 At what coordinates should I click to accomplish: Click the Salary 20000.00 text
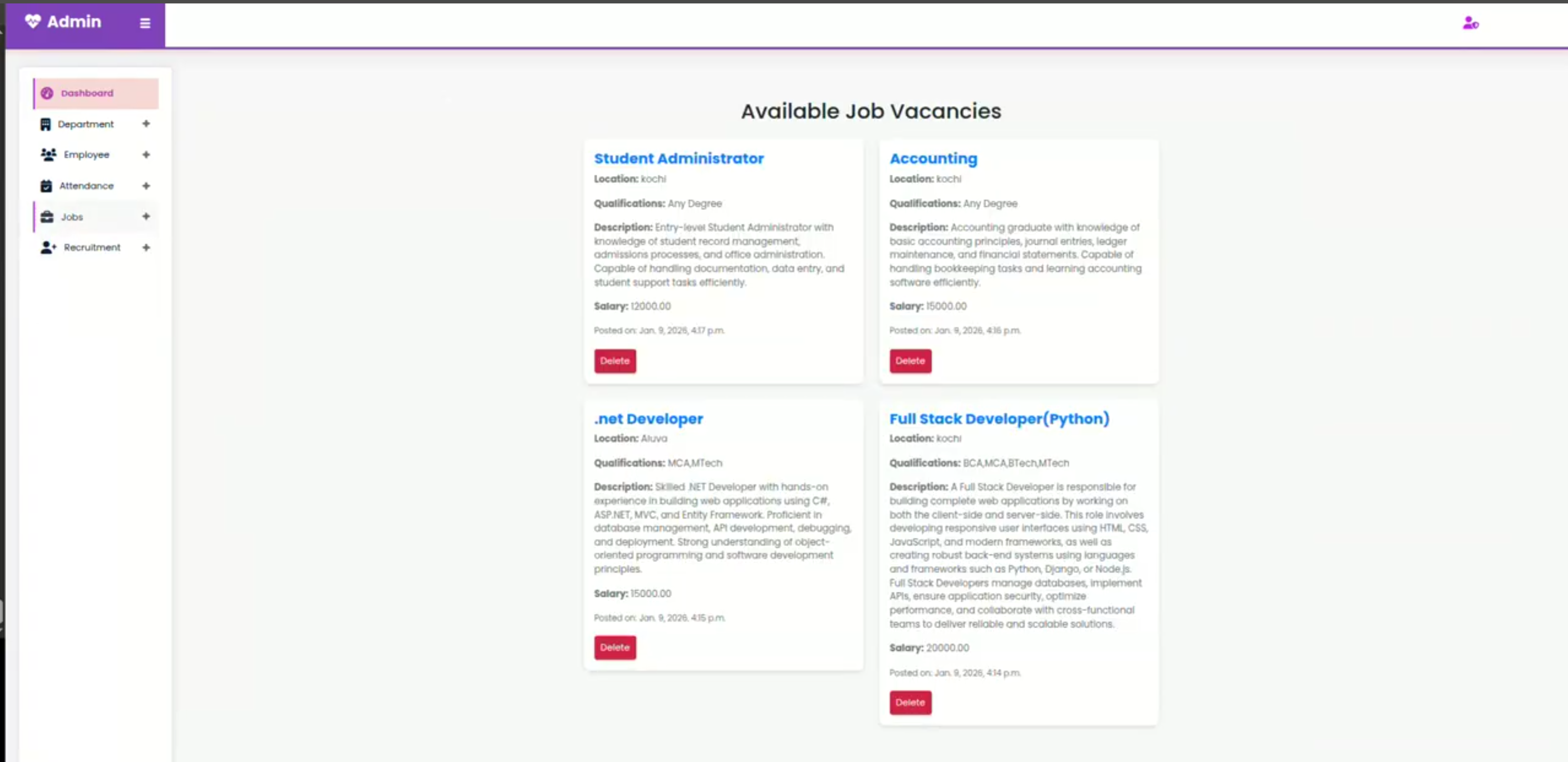(x=929, y=648)
